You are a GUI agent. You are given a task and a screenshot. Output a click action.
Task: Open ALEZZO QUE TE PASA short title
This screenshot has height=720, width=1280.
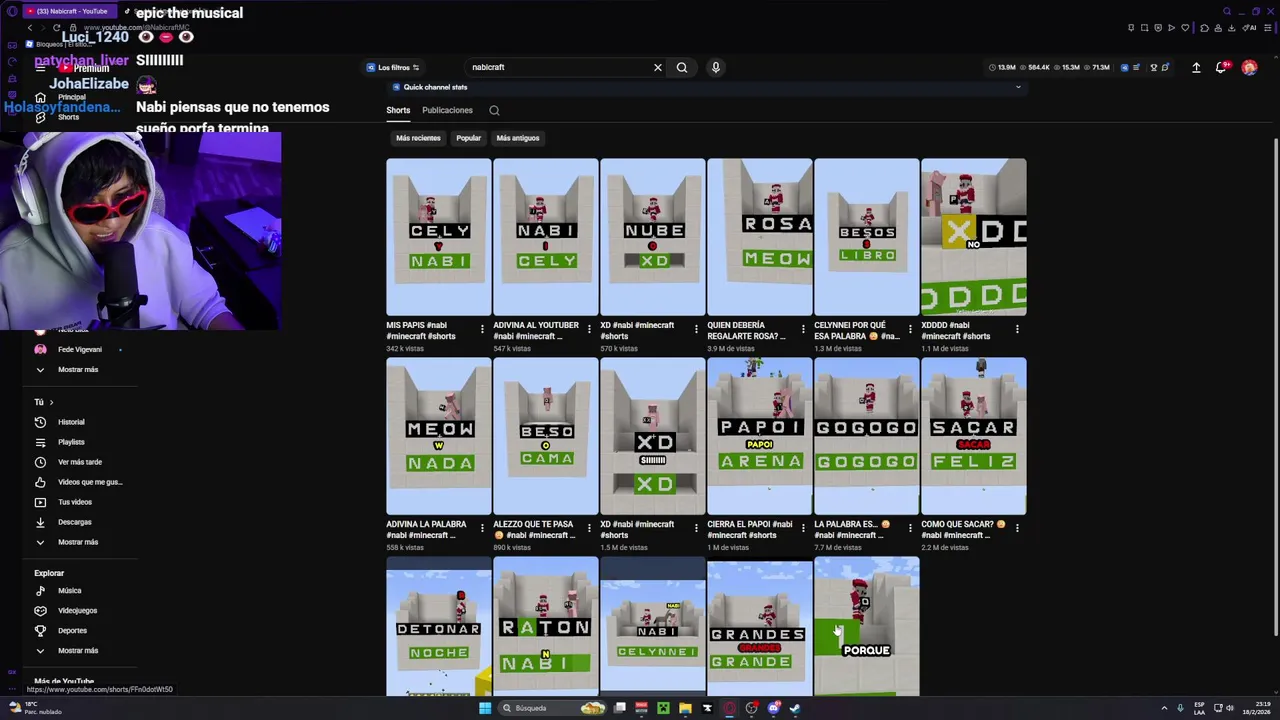pyautogui.click(x=534, y=529)
